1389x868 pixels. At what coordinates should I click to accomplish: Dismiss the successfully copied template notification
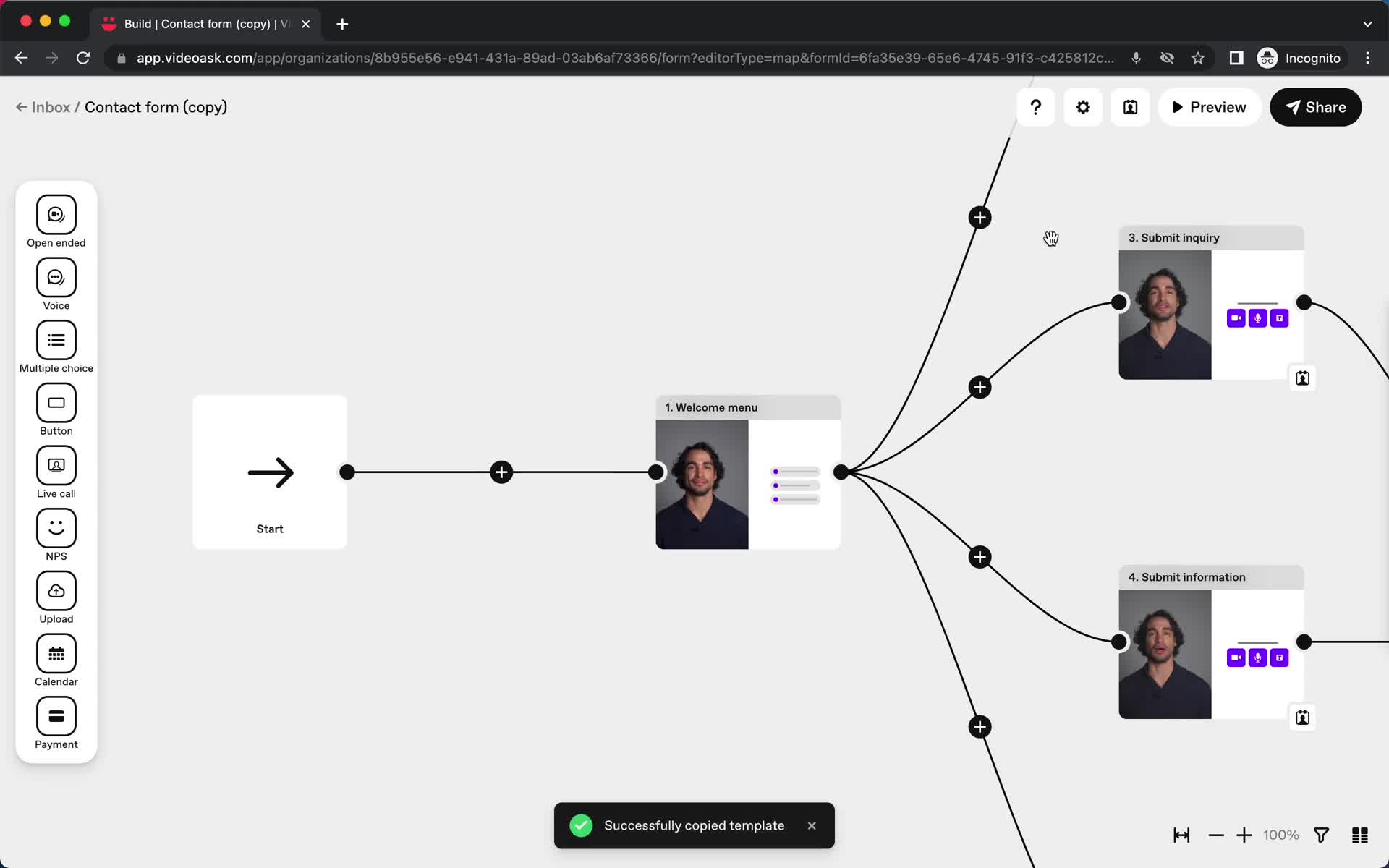point(811,825)
